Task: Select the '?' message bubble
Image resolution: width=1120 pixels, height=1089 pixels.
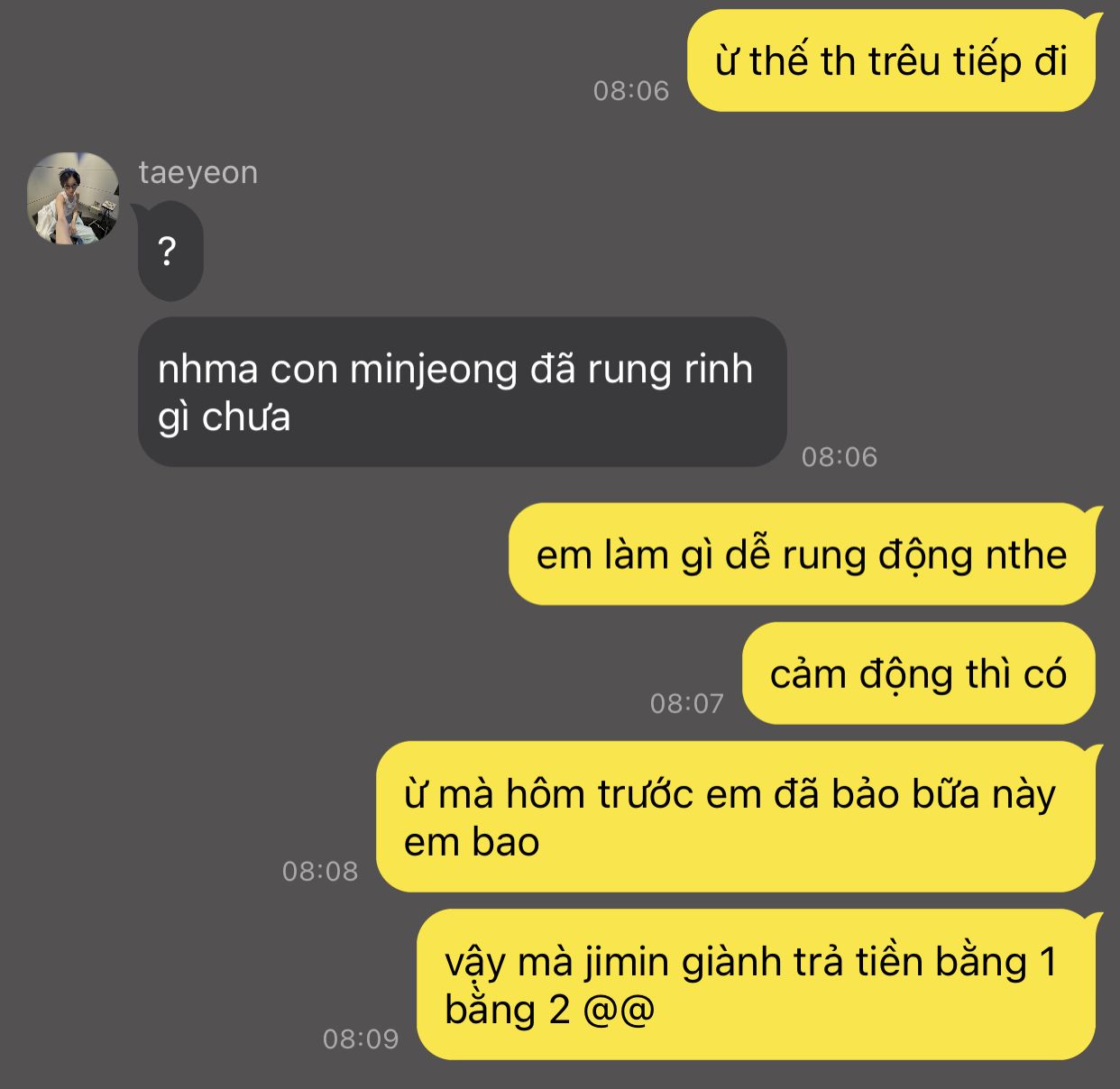Action: click(170, 251)
